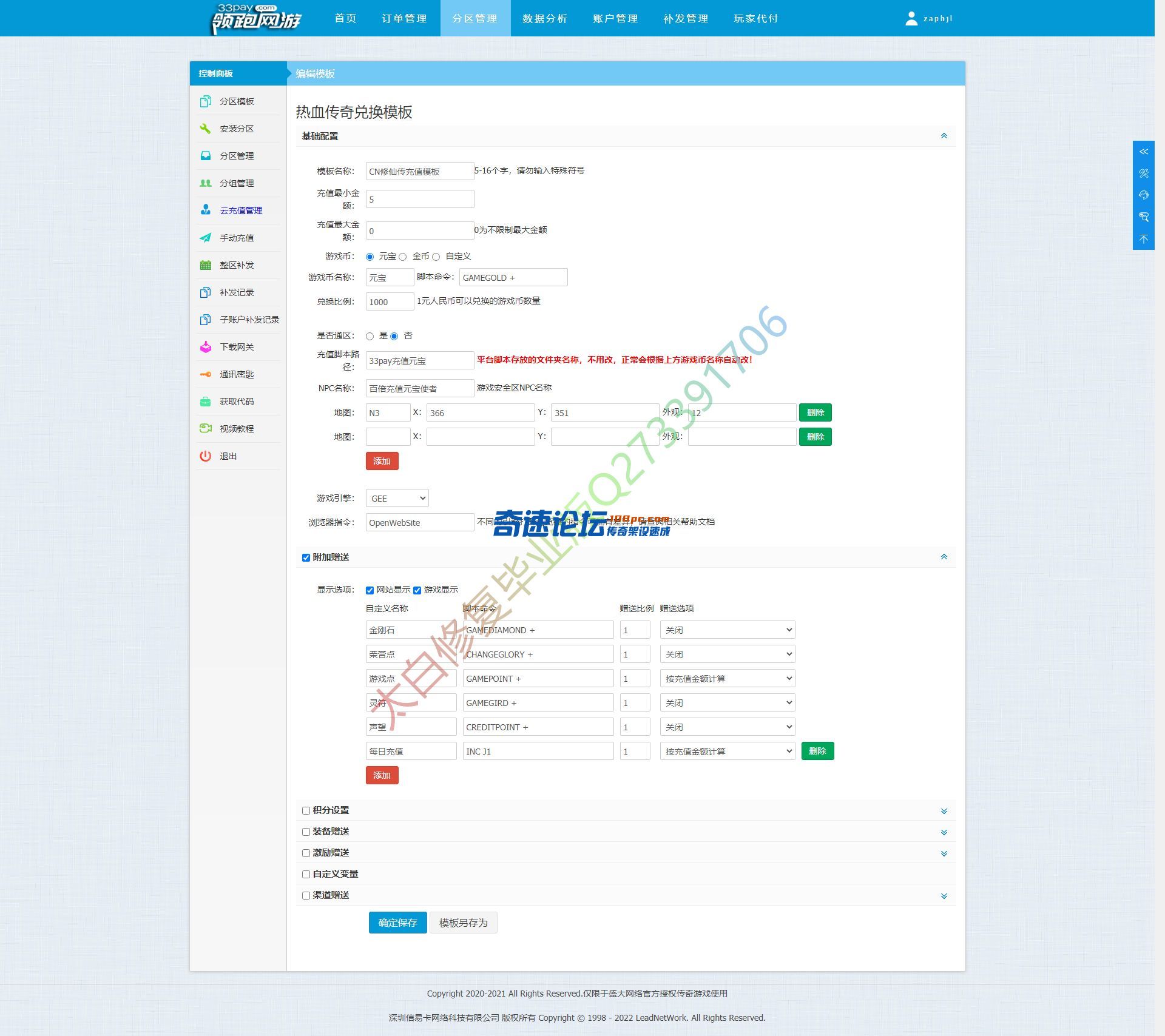The height and width of the screenshot is (1036, 1165).
Task: Open 订单管理 in top navigation
Action: pos(404,18)
